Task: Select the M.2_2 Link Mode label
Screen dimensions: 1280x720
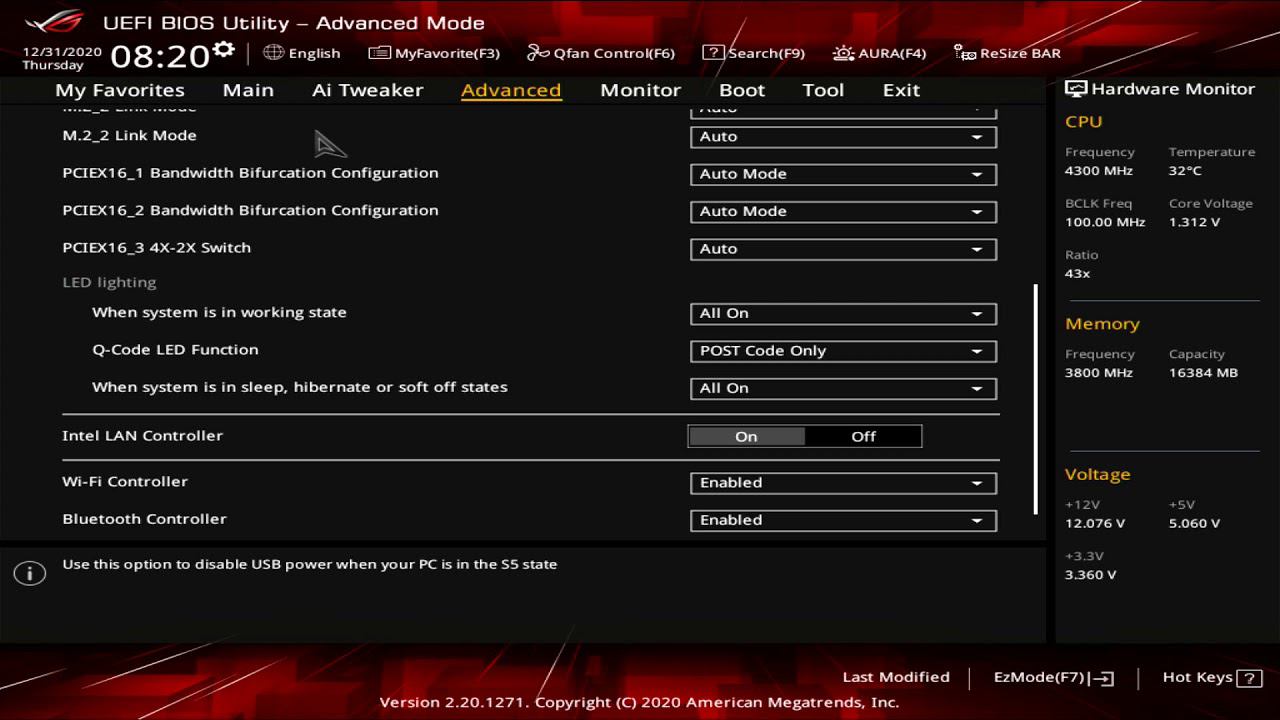Action: click(x=129, y=136)
